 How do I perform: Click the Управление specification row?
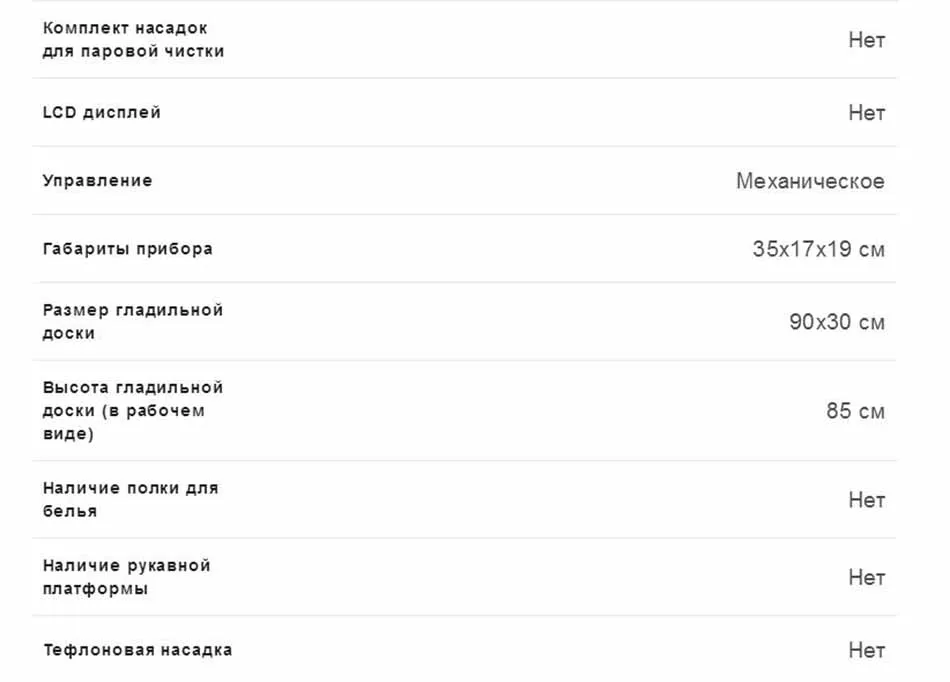465,180
